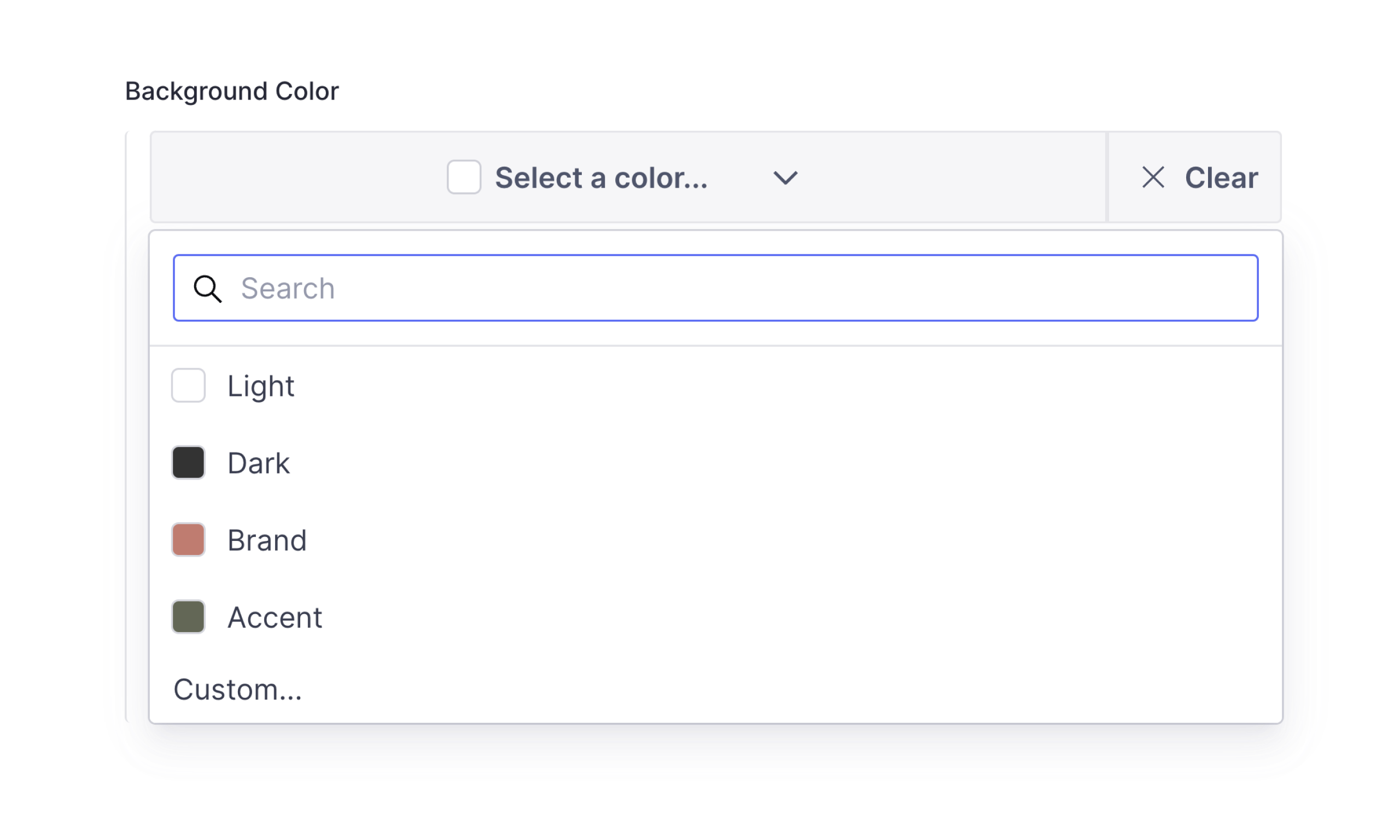Open the Custom... color option

click(237, 690)
